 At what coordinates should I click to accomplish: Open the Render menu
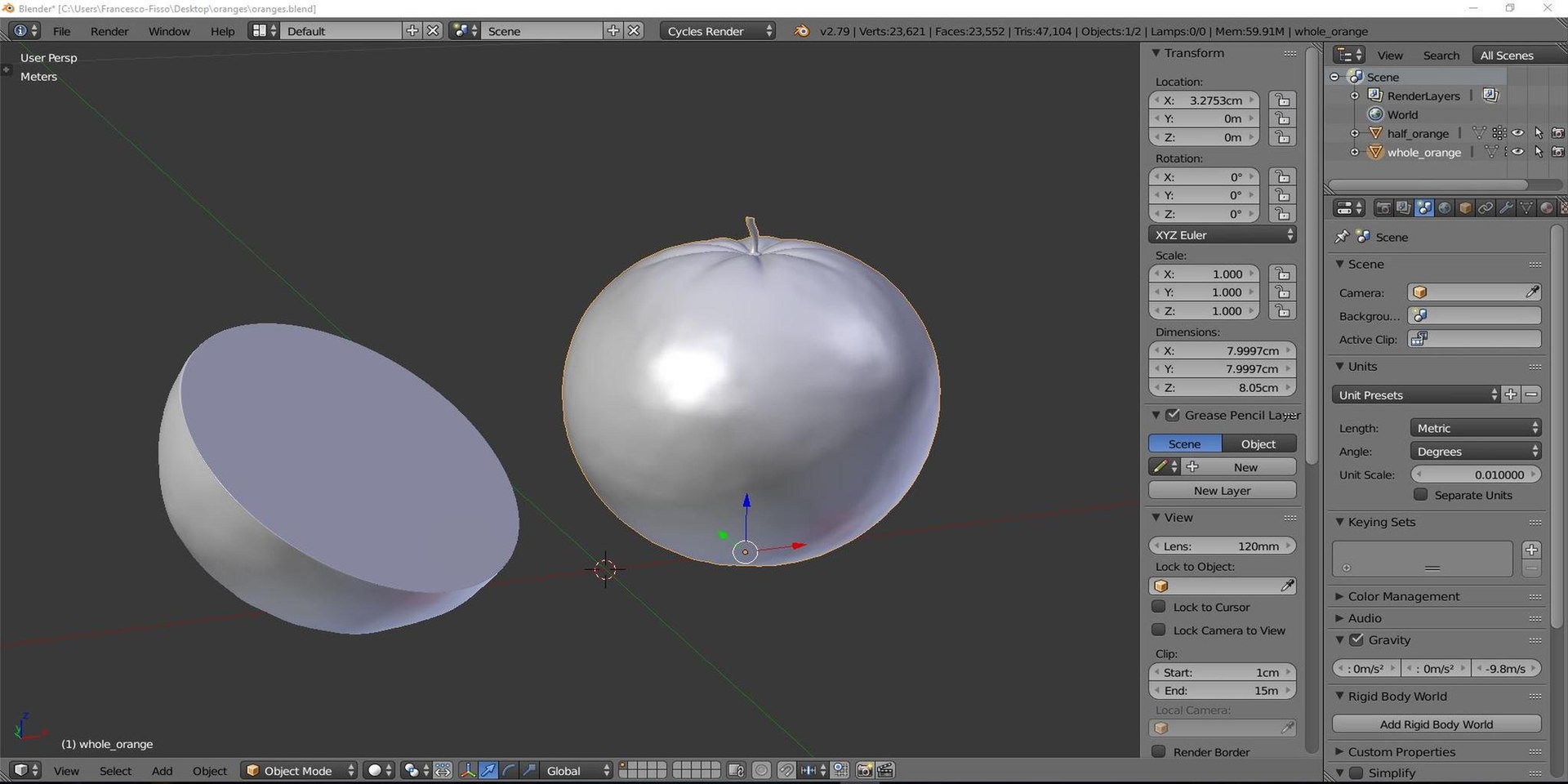(x=109, y=31)
